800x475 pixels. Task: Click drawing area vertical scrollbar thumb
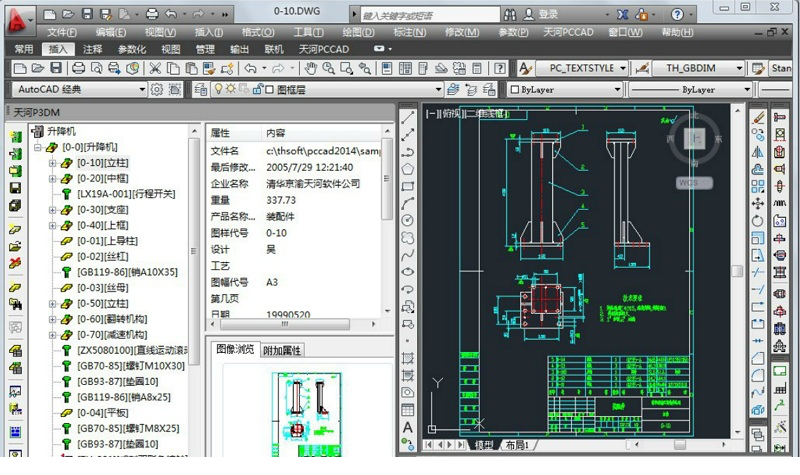point(737,271)
